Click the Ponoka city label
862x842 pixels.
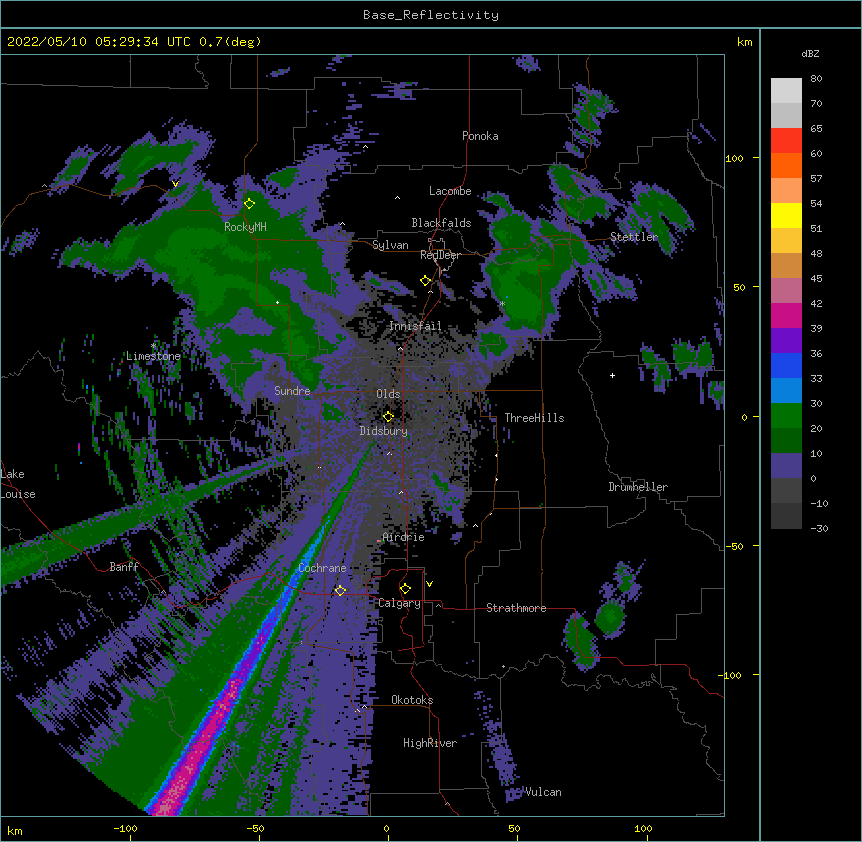point(480,136)
